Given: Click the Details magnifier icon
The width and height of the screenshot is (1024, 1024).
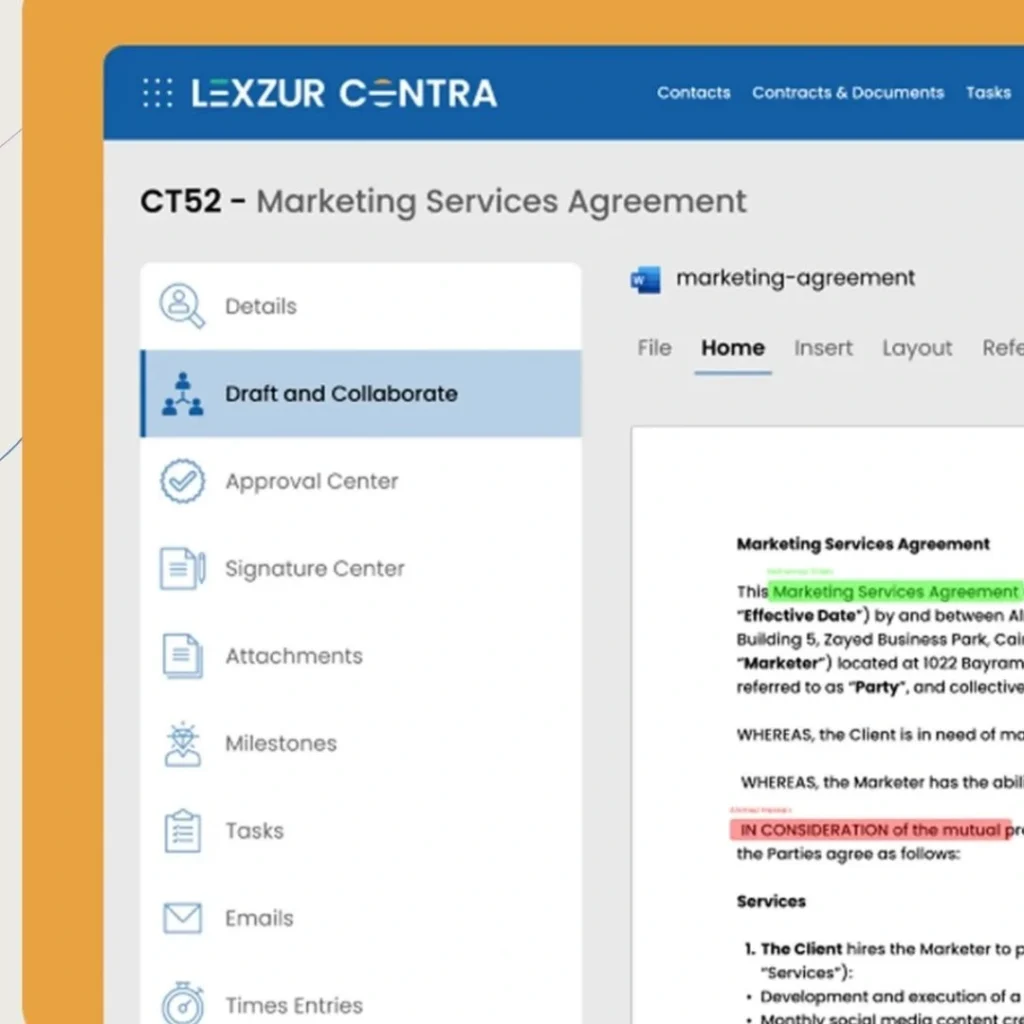Looking at the screenshot, I should point(182,306).
